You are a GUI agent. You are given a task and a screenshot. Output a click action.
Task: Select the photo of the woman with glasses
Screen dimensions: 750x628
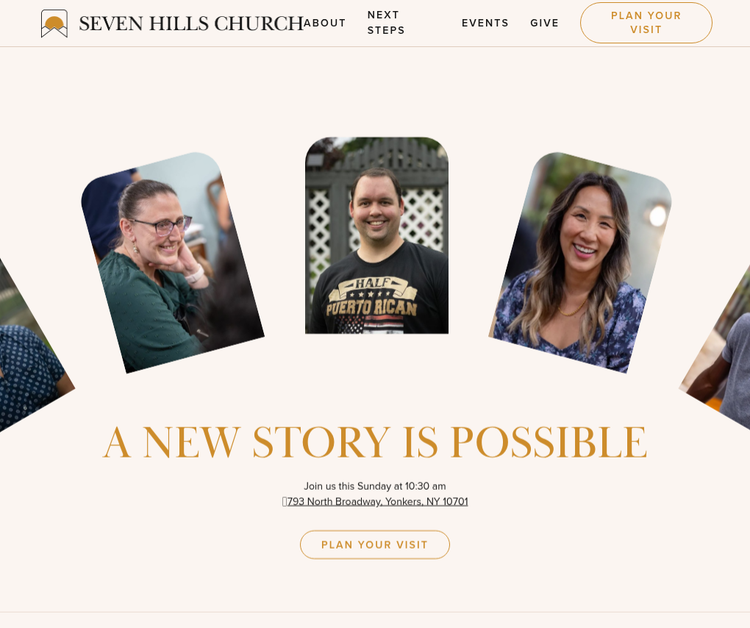[173, 263]
